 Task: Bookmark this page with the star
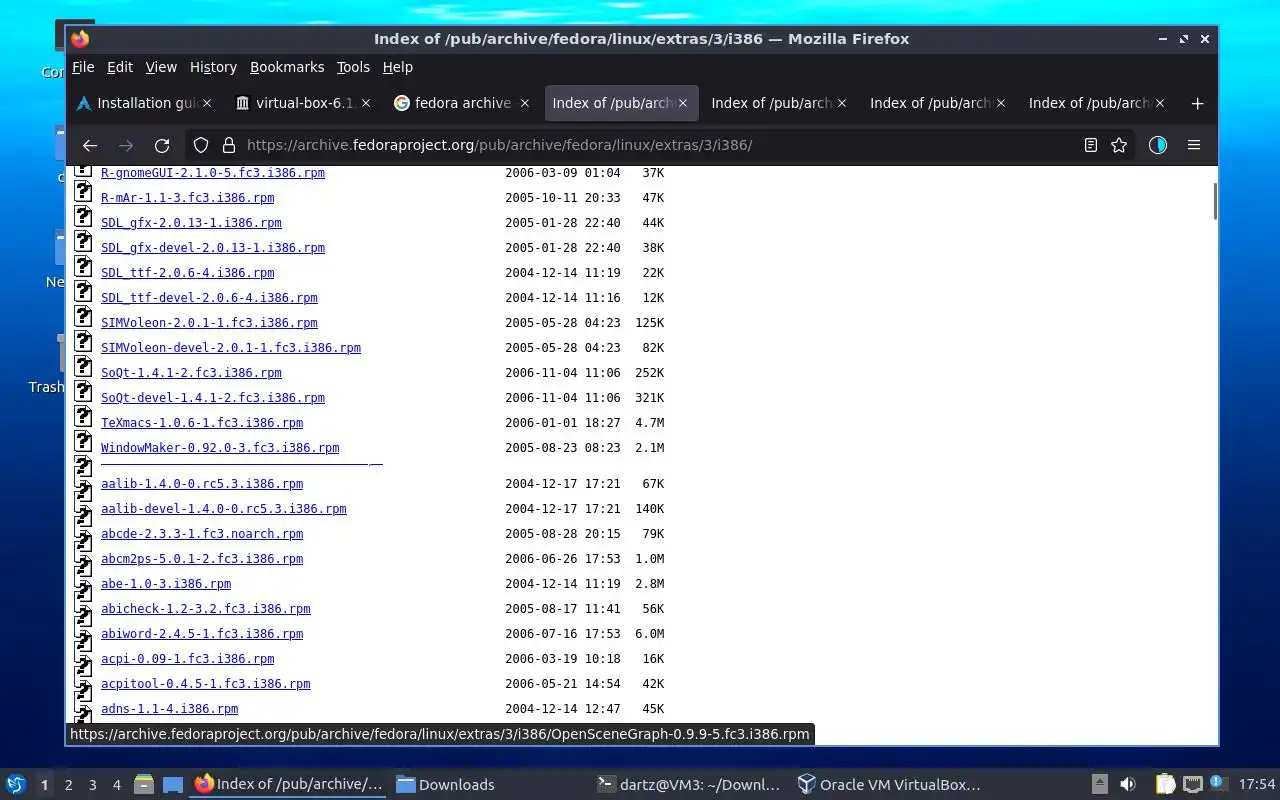[x=1119, y=145]
